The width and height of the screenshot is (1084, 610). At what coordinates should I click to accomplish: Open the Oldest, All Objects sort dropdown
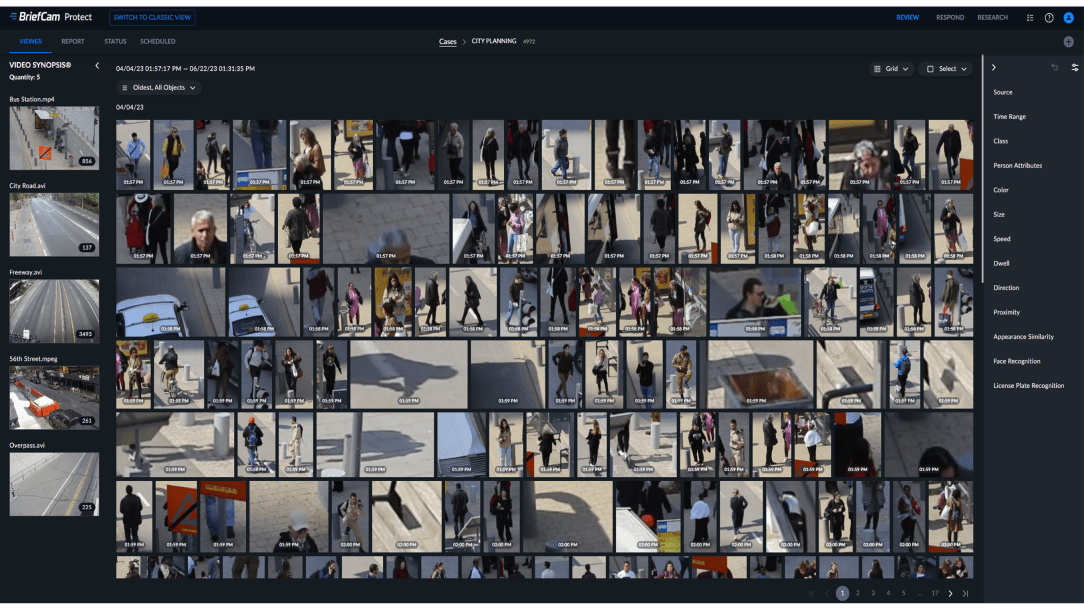(x=158, y=88)
